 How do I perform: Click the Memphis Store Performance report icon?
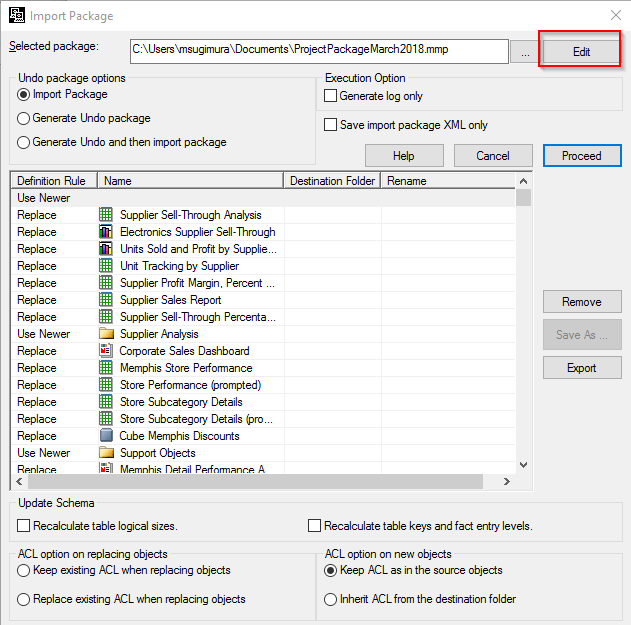106,368
